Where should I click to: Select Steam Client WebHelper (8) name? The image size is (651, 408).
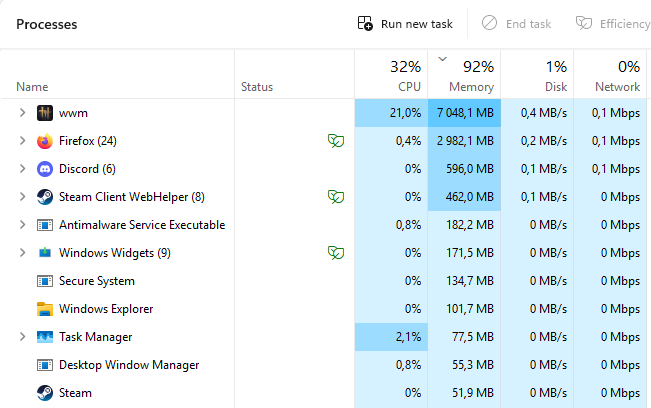pyautogui.click(x=132, y=197)
